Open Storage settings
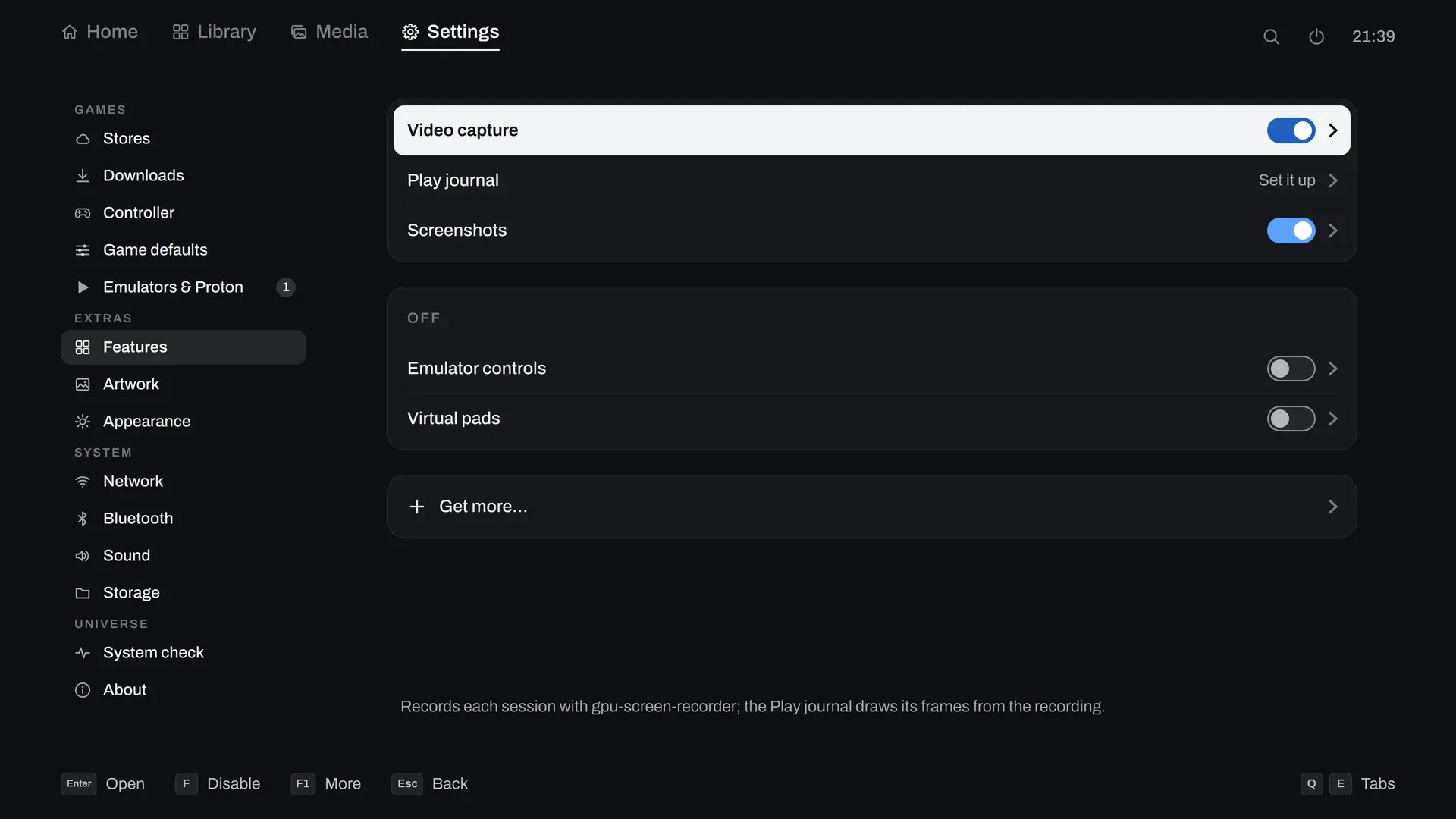 point(184,593)
